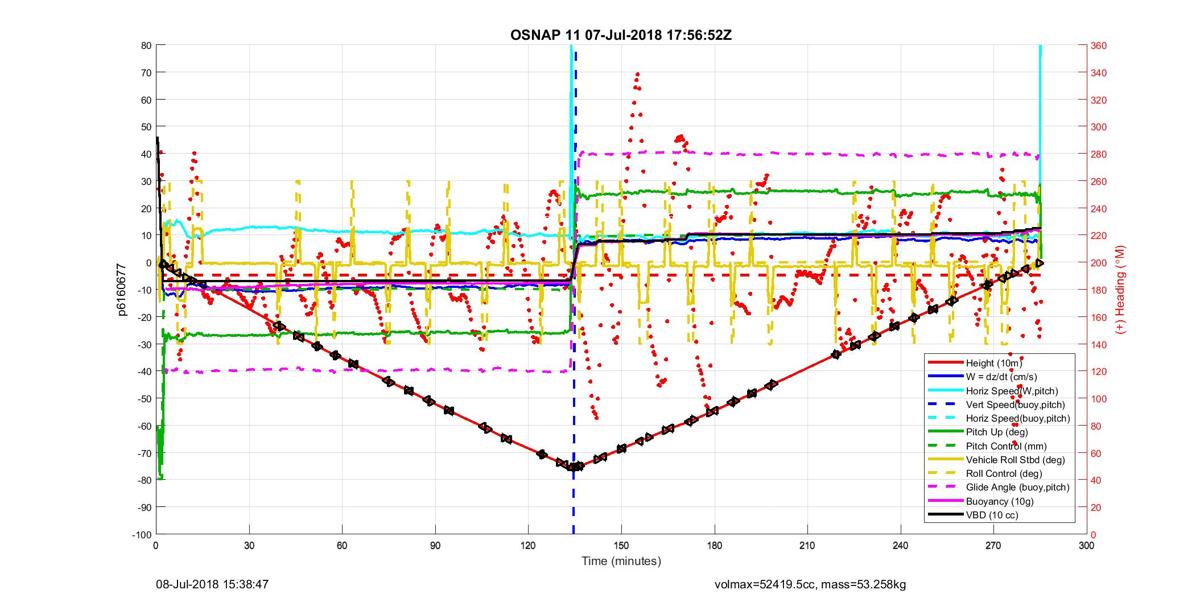Click the 320 tick on the heading axis
Viewport: 1200px width, 601px height.
tap(1100, 99)
